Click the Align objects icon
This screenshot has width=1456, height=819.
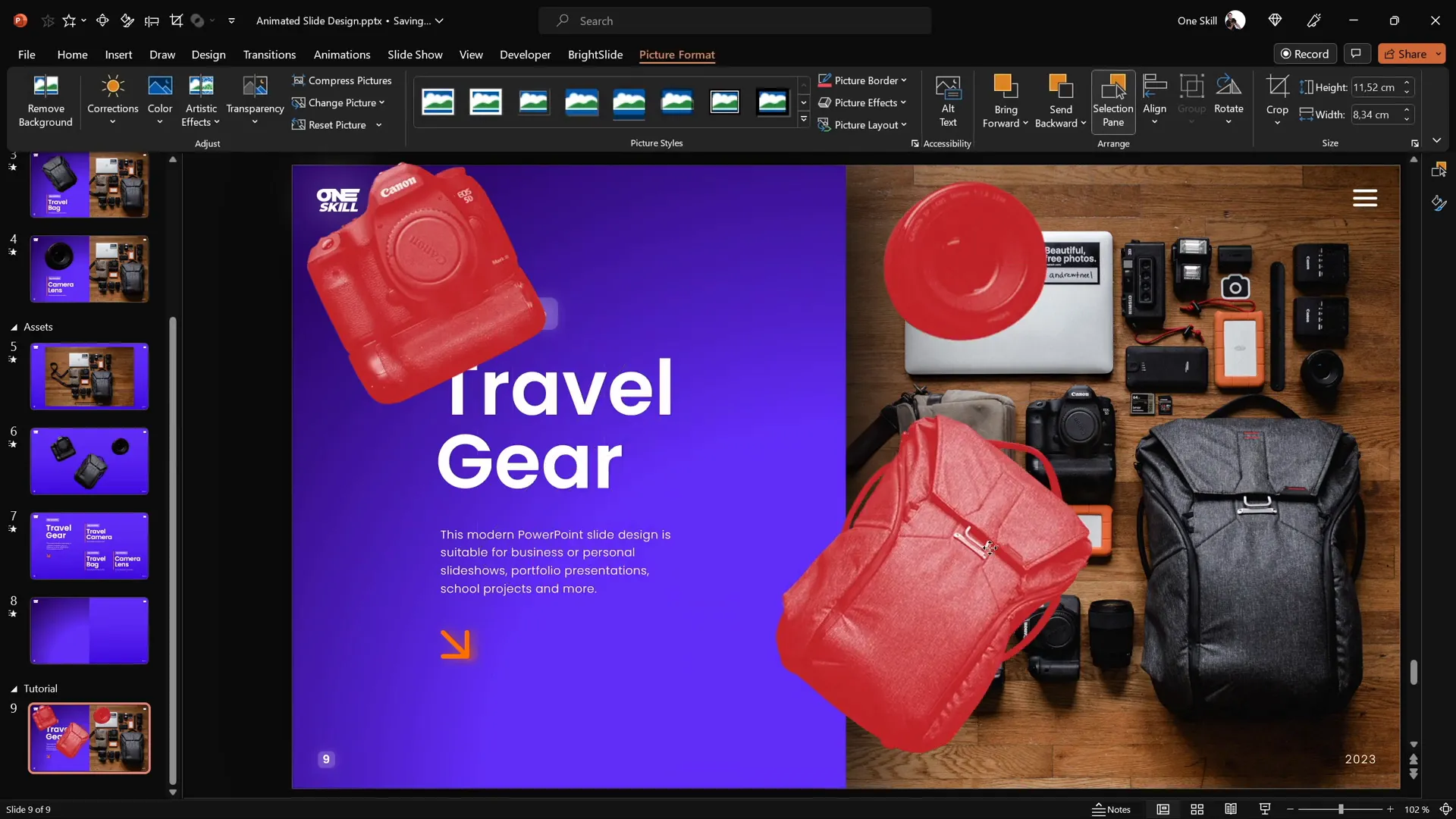[1154, 87]
